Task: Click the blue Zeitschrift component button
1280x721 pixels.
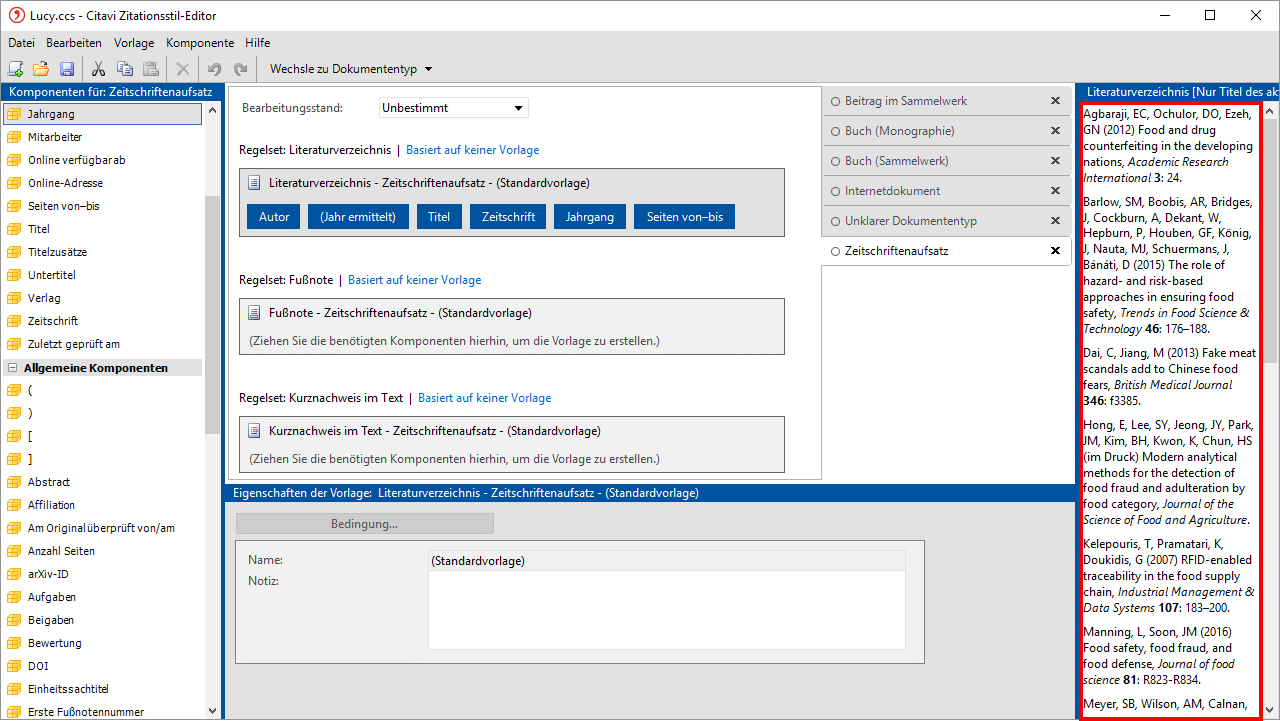Action: [x=508, y=217]
